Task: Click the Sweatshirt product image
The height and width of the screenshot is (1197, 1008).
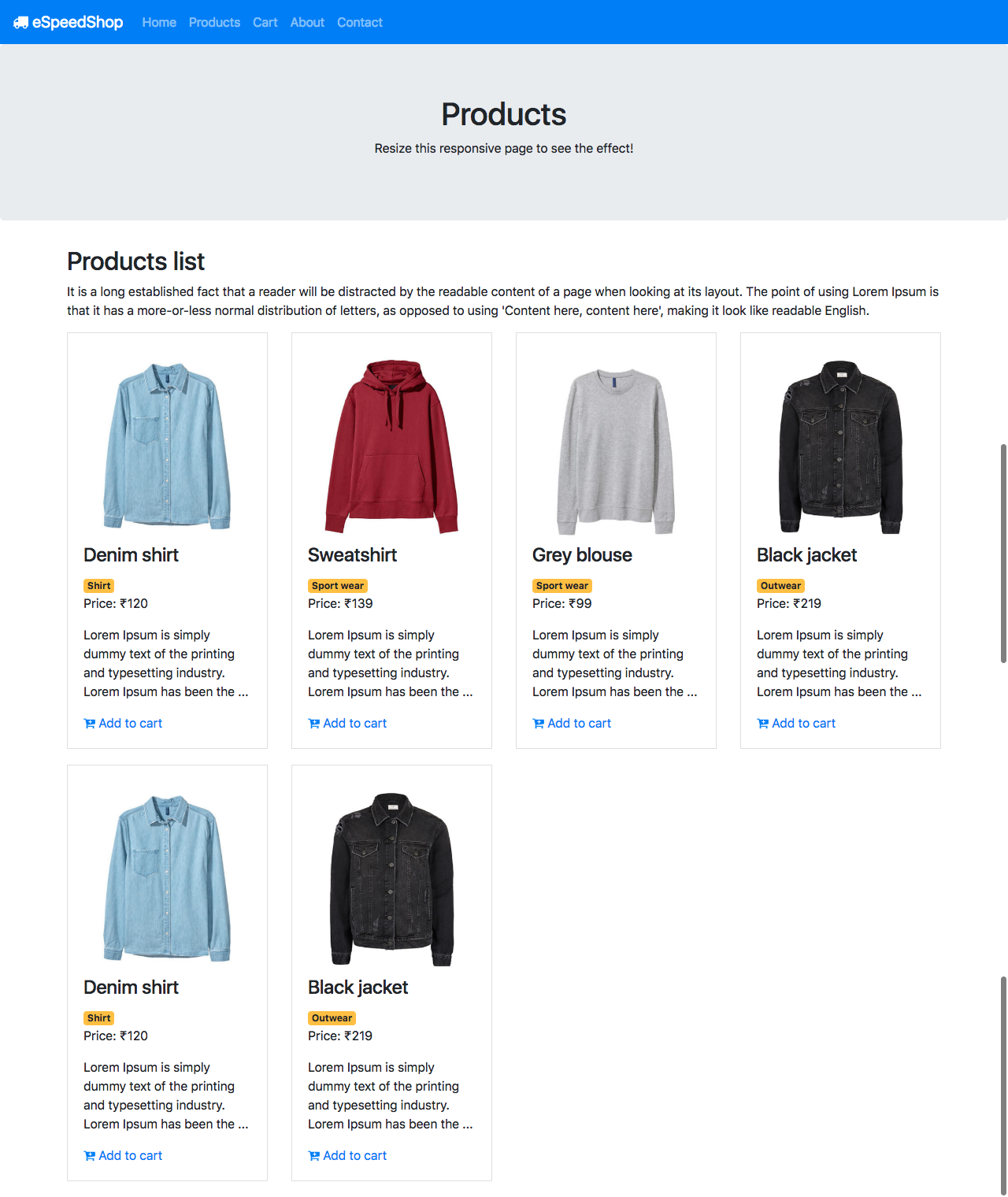Action: coord(391,445)
